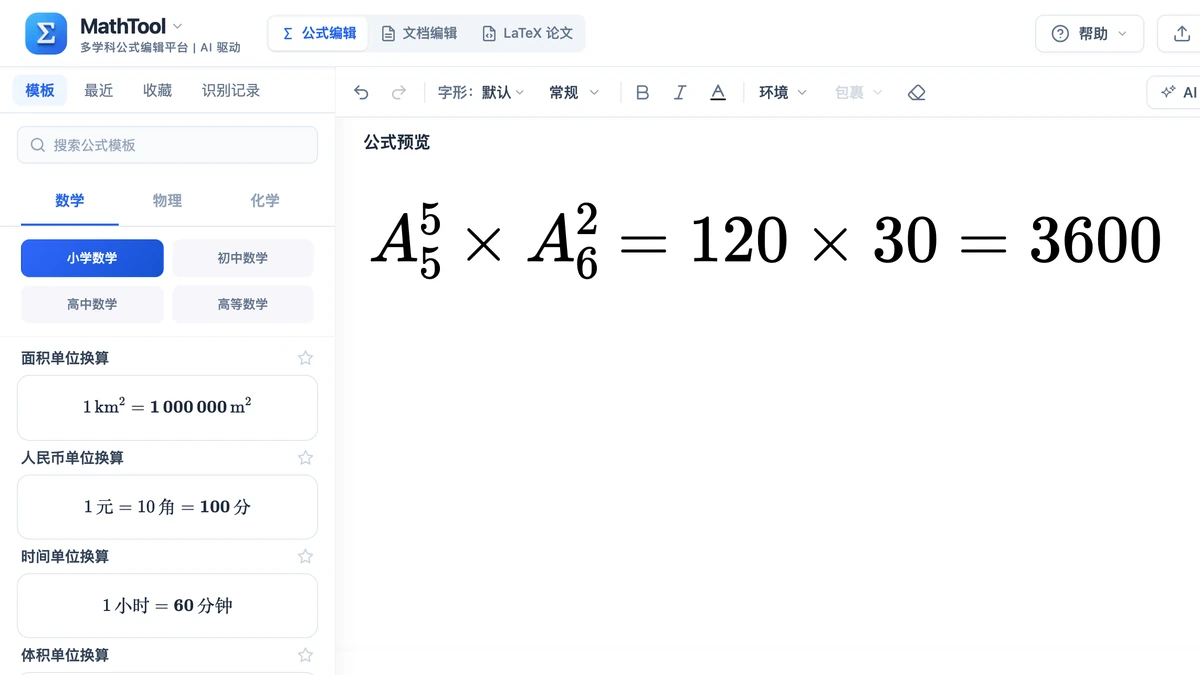The image size is (1200, 675).
Task: Click the search magnifier icon
Action: pos(38,145)
